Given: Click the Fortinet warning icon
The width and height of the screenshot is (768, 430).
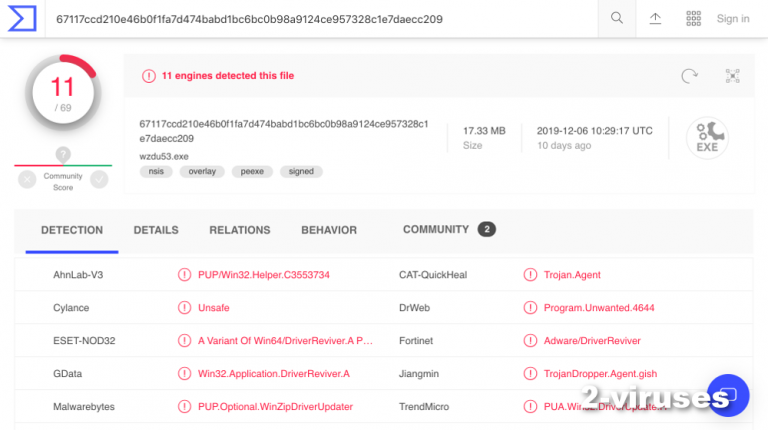Looking at the screenshot, I should point(530,340).
